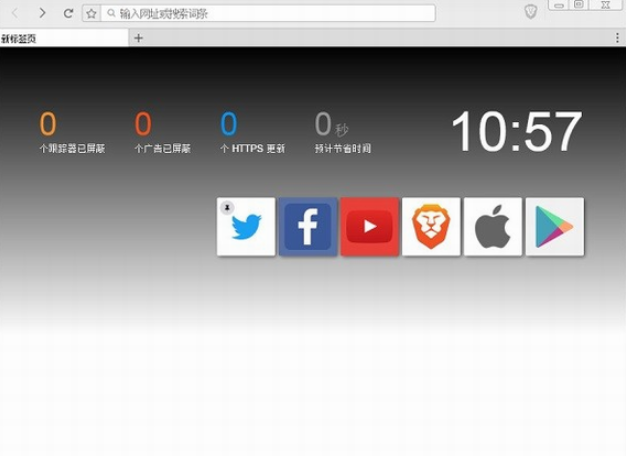Focus the URL address search field
Viewport: 626px width, 456px height.
[270, 14]
